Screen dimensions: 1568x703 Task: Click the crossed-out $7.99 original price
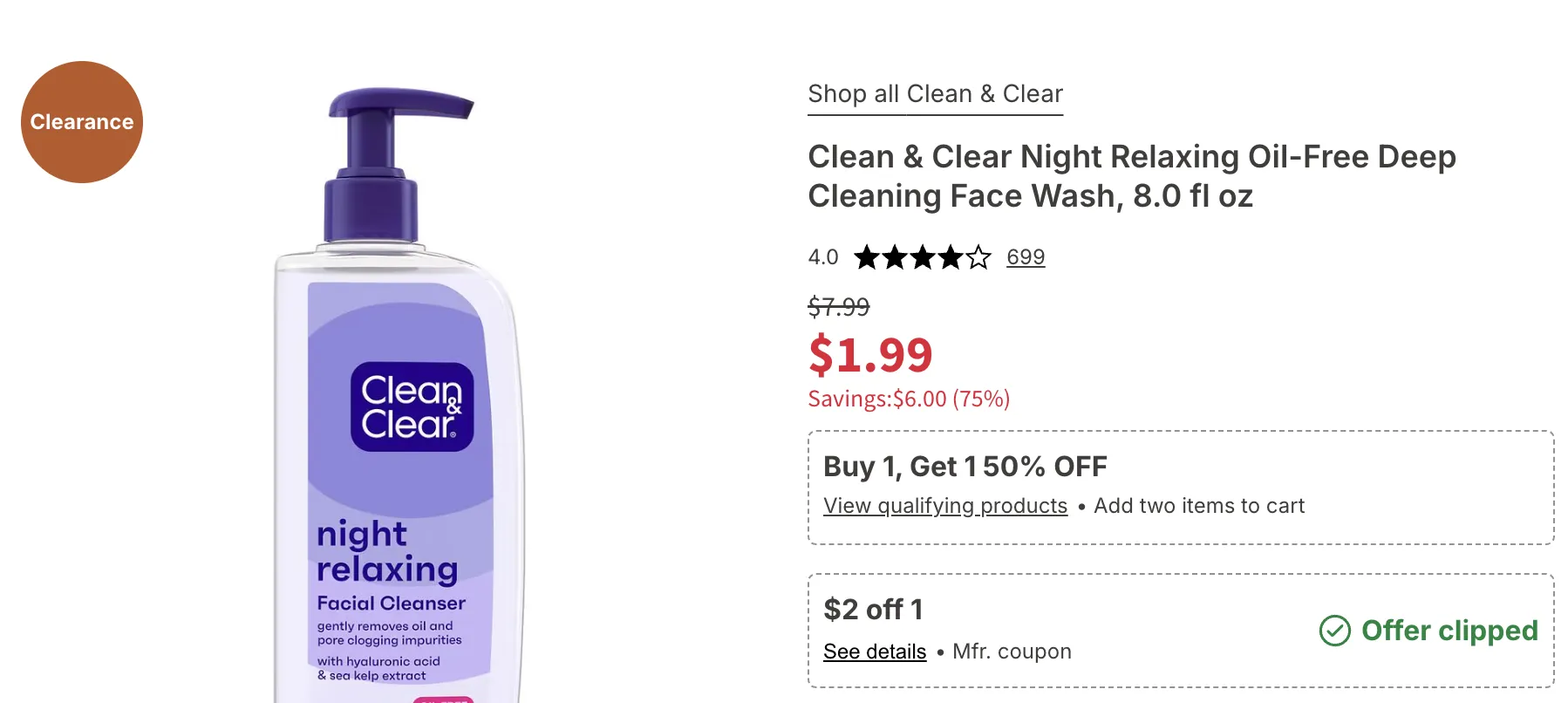coord(838,307)
